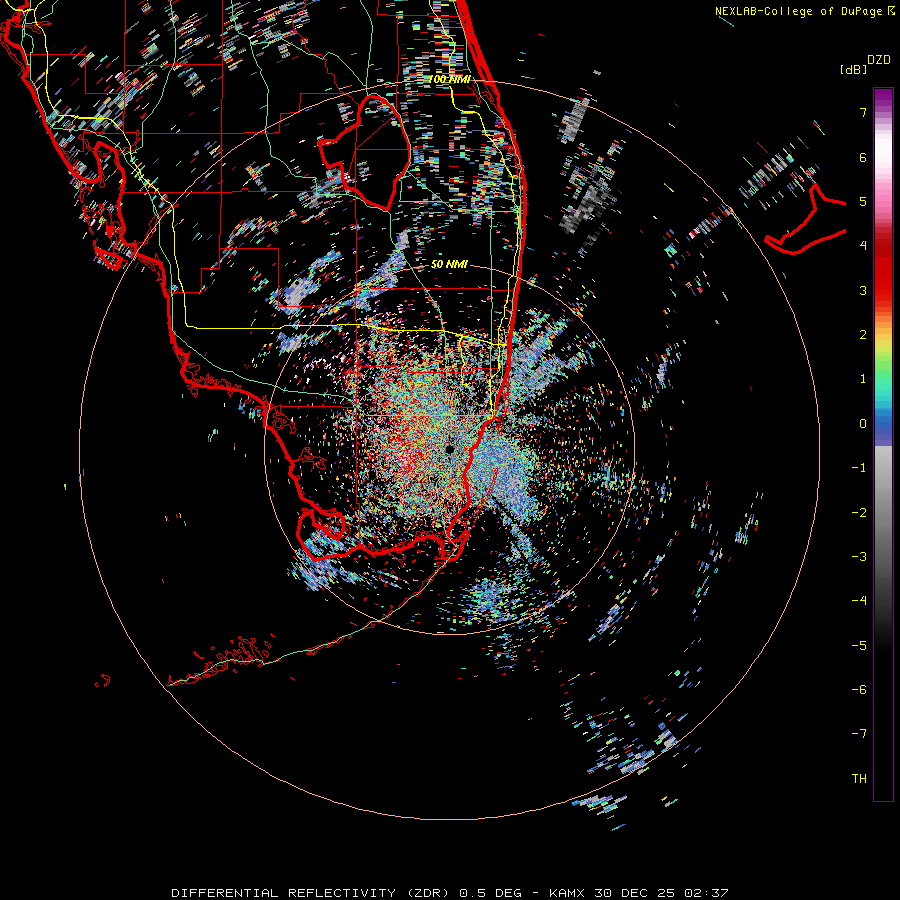
Task: Click the 1 dB scale label
Action: click(x=863, y=379)
